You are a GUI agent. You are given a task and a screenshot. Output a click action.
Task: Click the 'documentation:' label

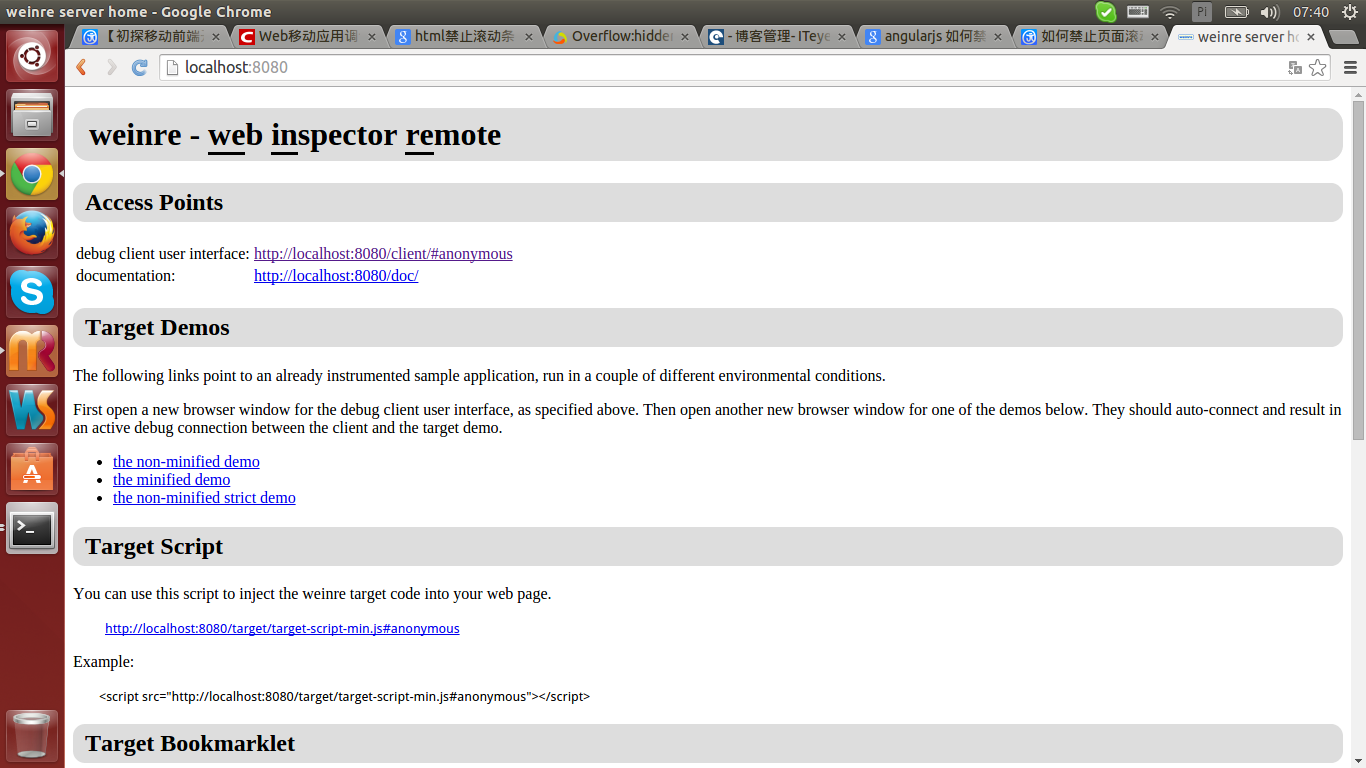point(125,276)
